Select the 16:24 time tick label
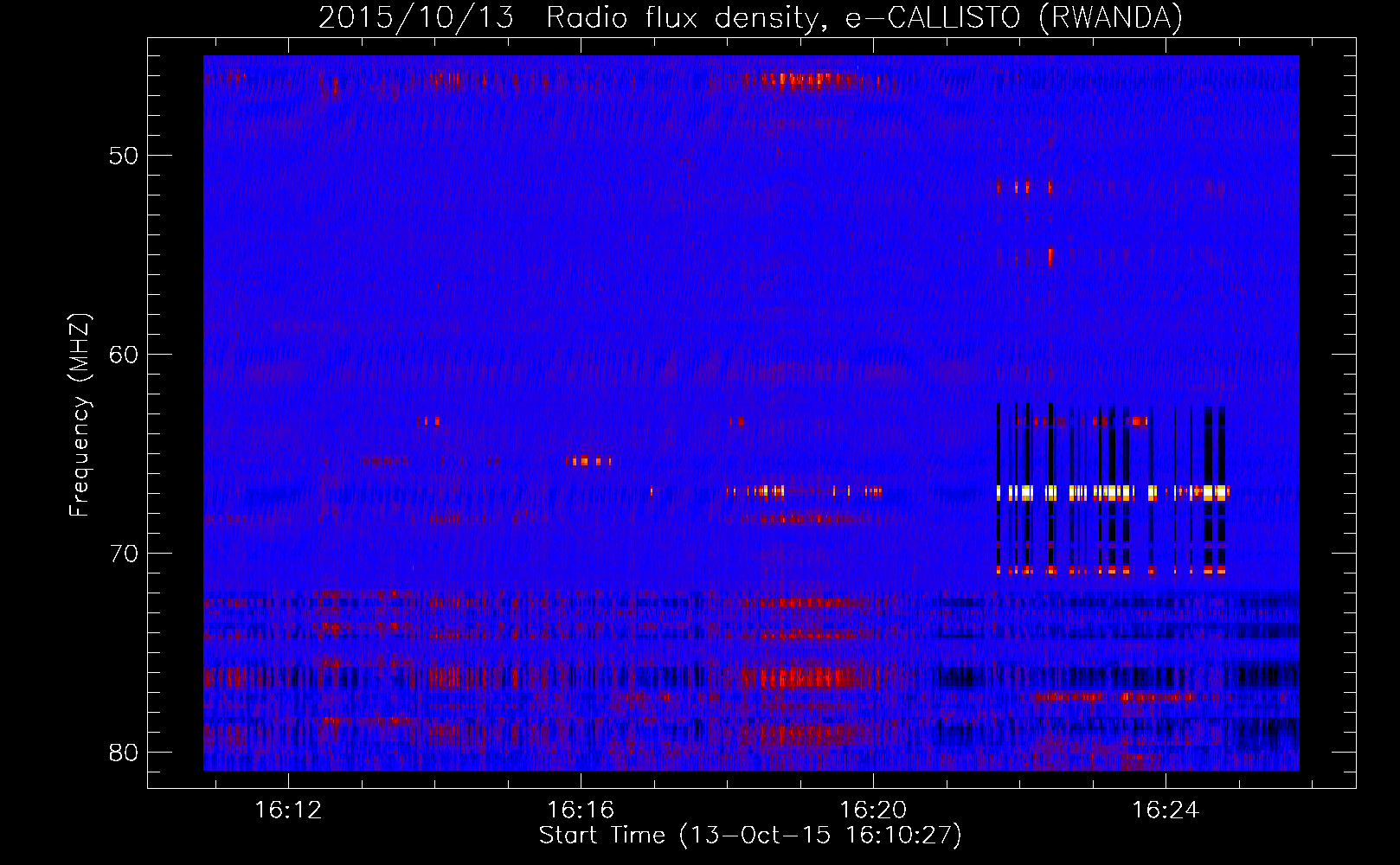The width and height of the screenshot is (1400, 865). tap(1166, 810)
